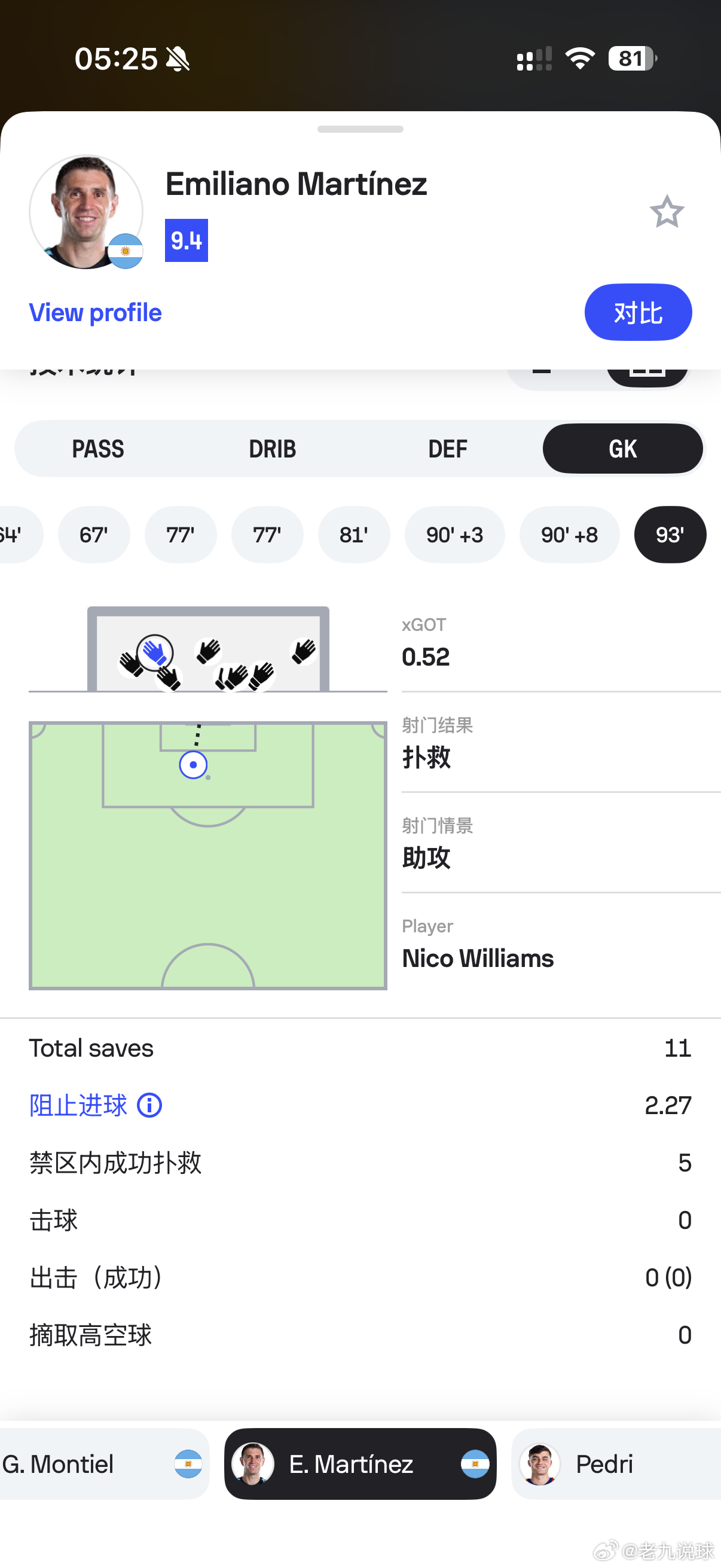The height and width of the screenshot is (1568, 721).
Task: Open the View profile link
Action: (x=96, y=312)
